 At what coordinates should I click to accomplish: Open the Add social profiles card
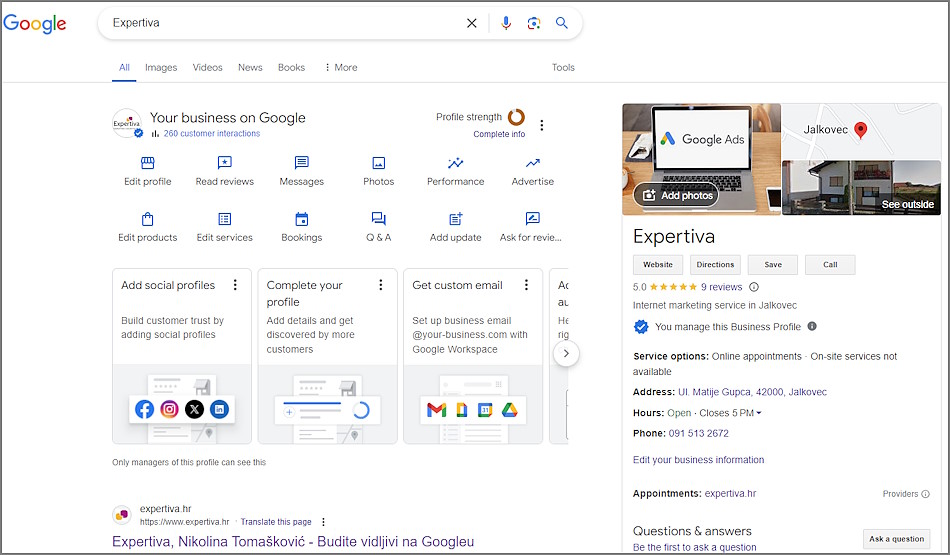[182, 356]
